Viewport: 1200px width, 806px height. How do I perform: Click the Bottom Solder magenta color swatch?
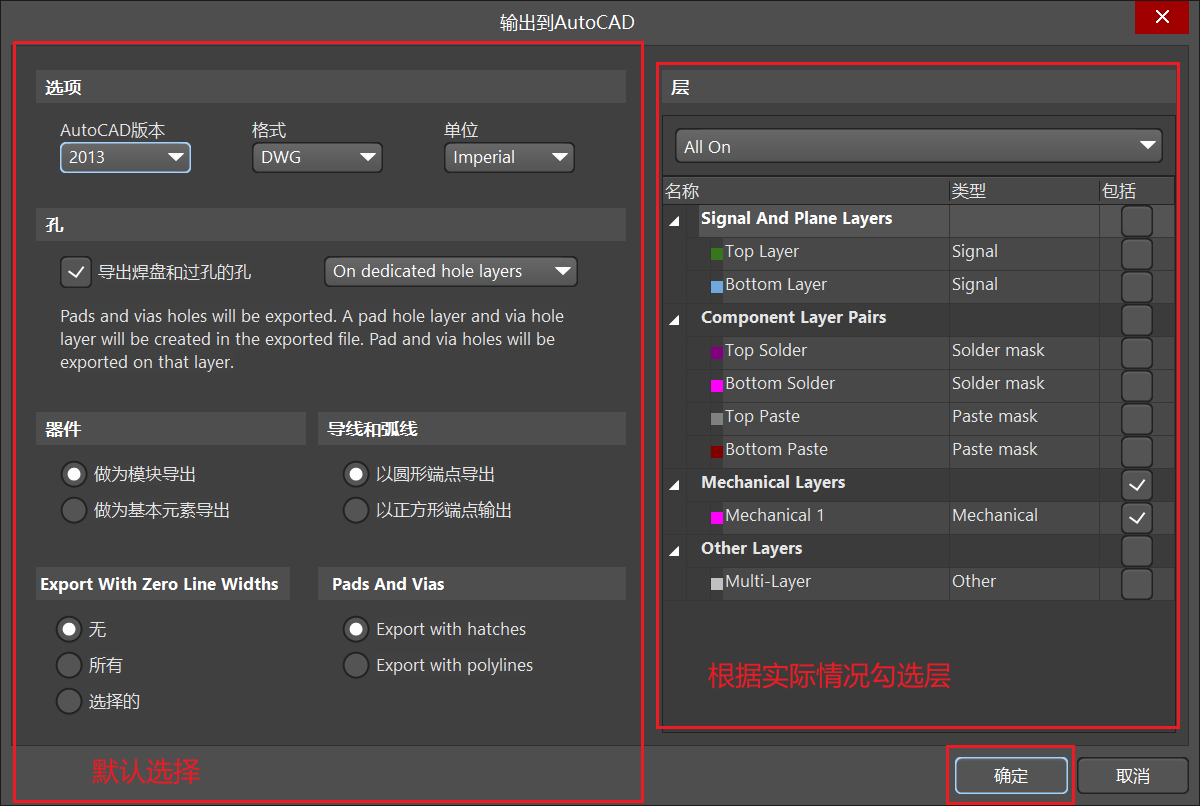(717, 385)
